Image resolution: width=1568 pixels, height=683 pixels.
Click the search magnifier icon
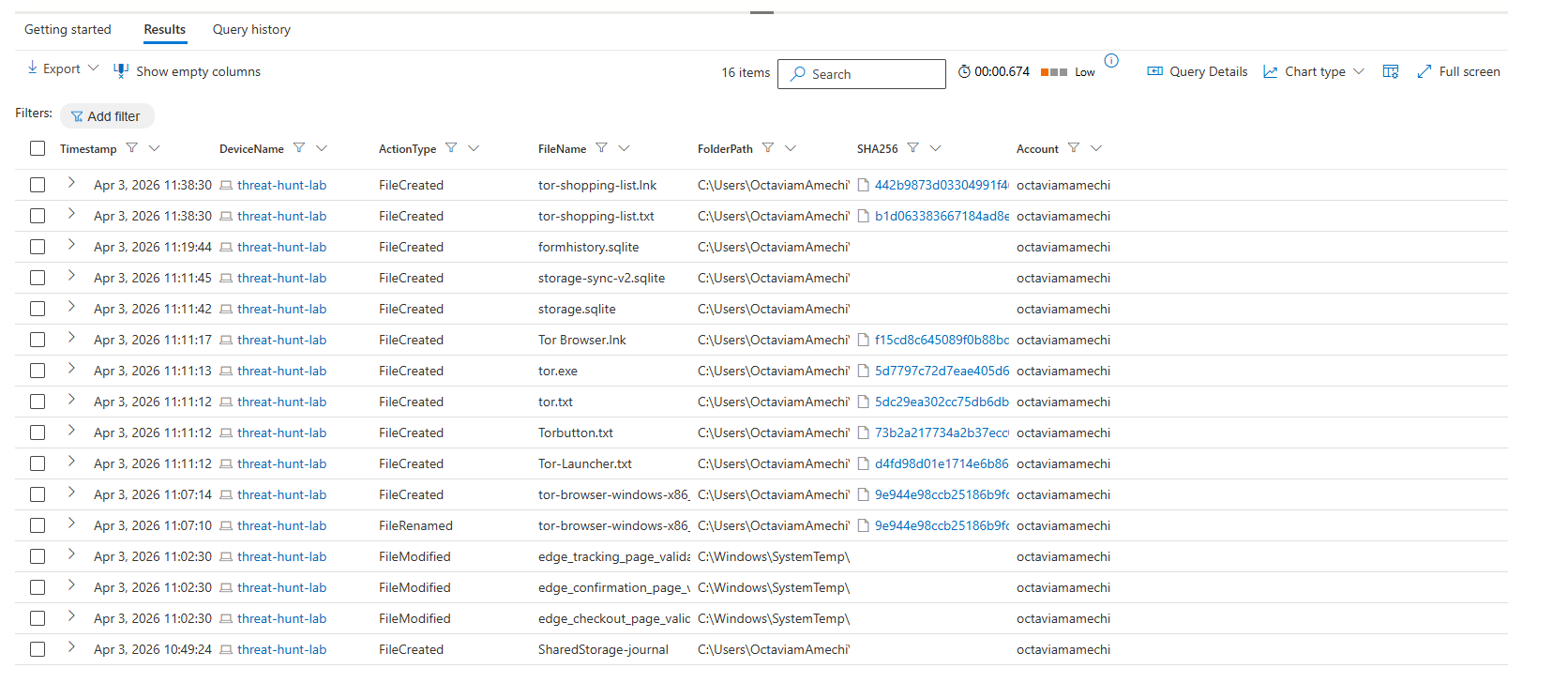click(798, 73)
